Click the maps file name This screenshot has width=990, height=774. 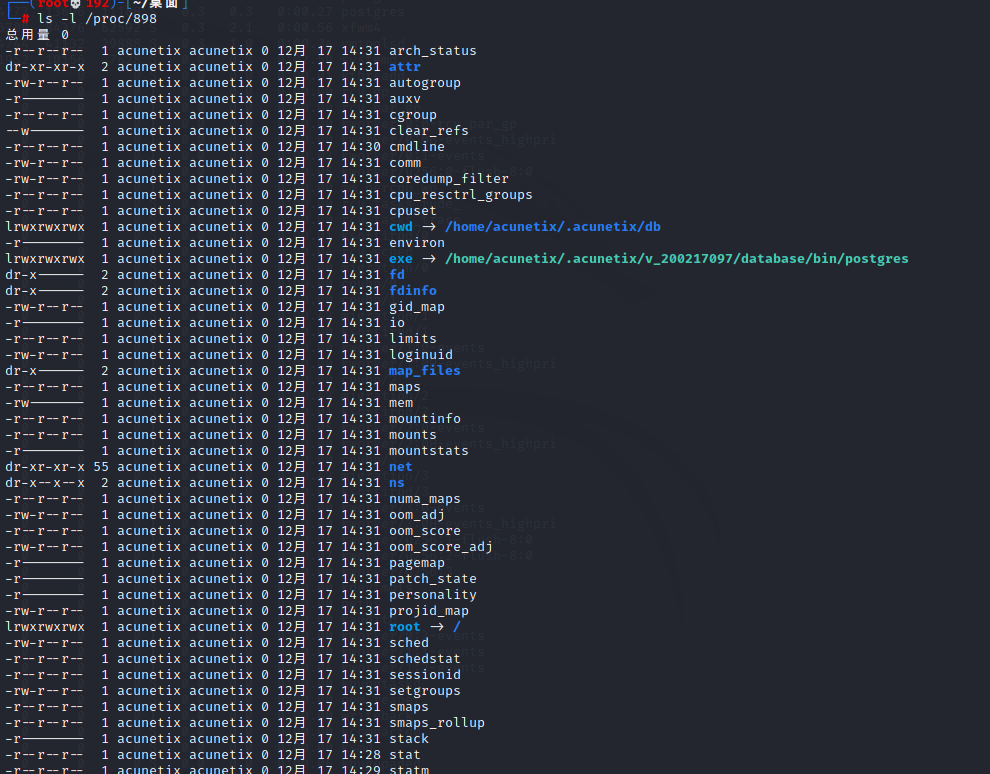pyautogui.click(x=405, y=386)
